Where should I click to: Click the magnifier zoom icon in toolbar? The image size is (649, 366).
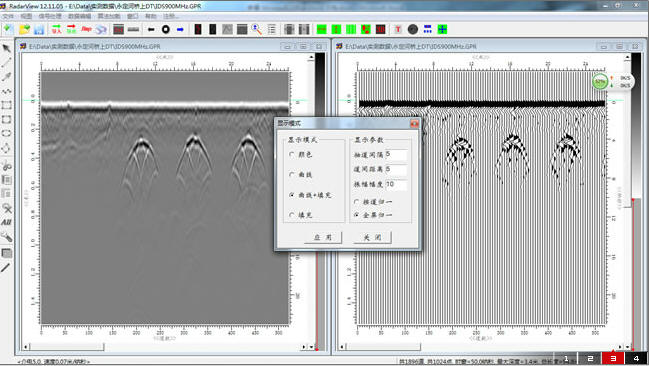(x=257, y=29)
